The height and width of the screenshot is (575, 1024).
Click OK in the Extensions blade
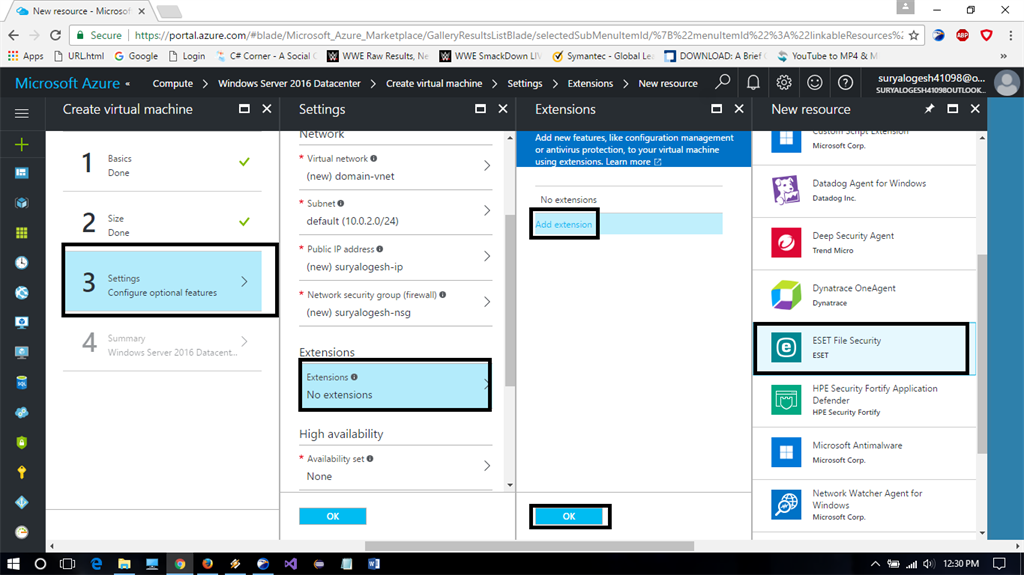pyautogui.click(x=569, y=516)
